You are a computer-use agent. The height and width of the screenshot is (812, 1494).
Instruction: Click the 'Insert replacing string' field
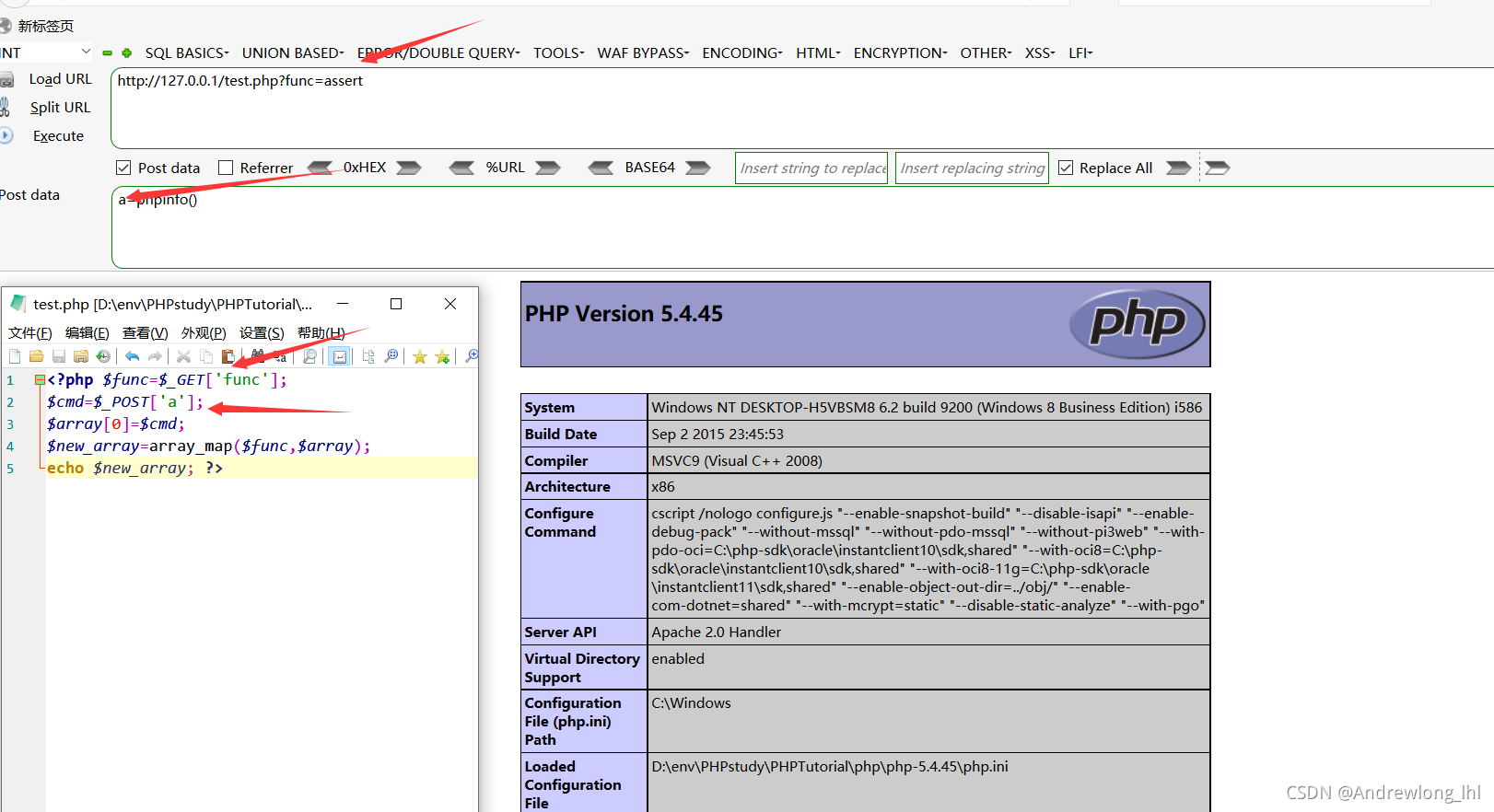coord(972,168)
